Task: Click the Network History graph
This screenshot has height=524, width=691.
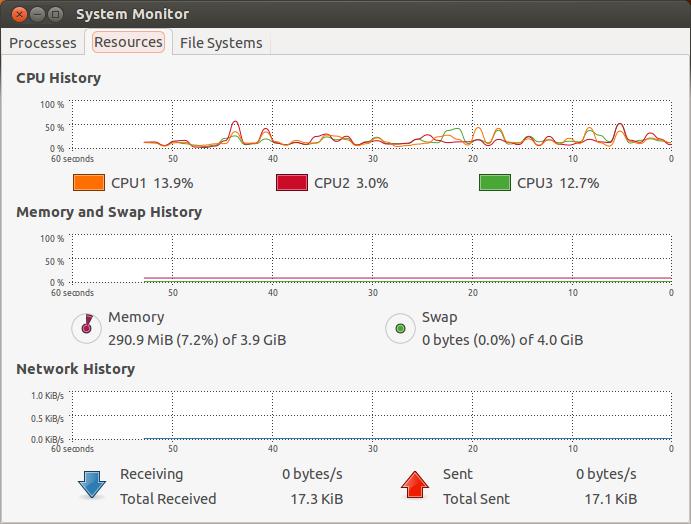Action: [x=370, y=415]
